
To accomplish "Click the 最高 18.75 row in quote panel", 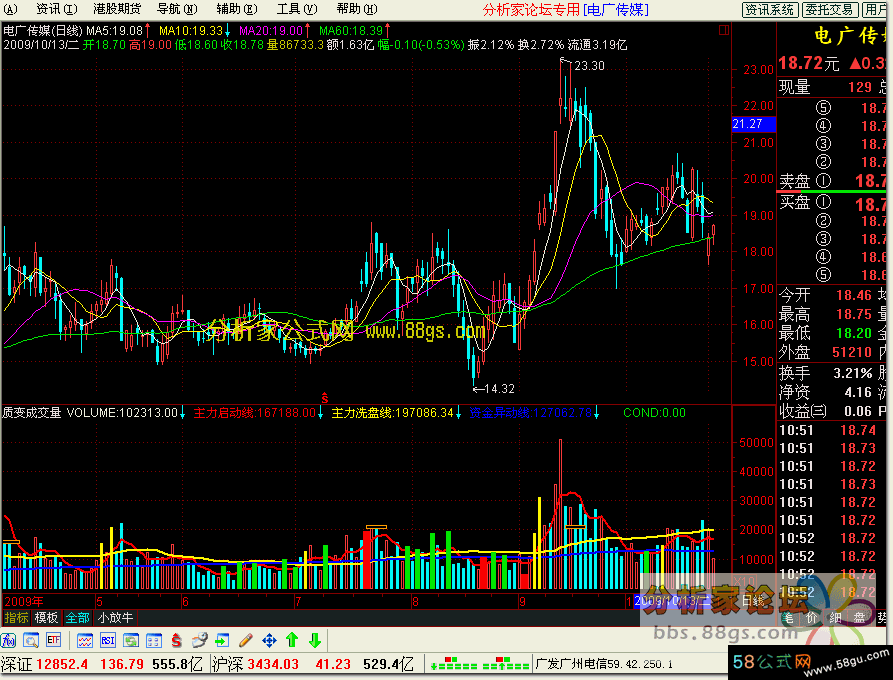I will click(x=825, y=314).
